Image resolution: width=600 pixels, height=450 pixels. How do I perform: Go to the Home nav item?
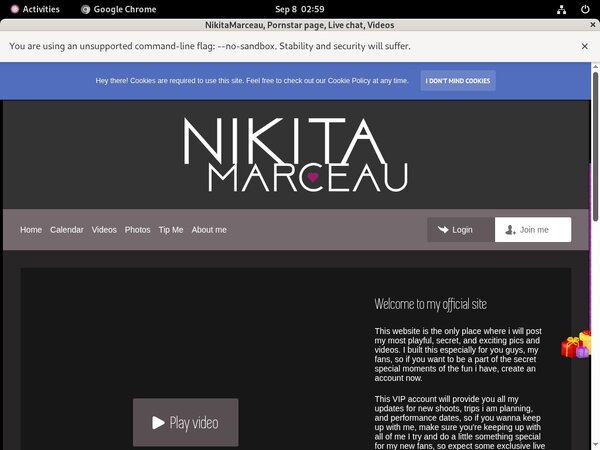click(x=31, y=230)
